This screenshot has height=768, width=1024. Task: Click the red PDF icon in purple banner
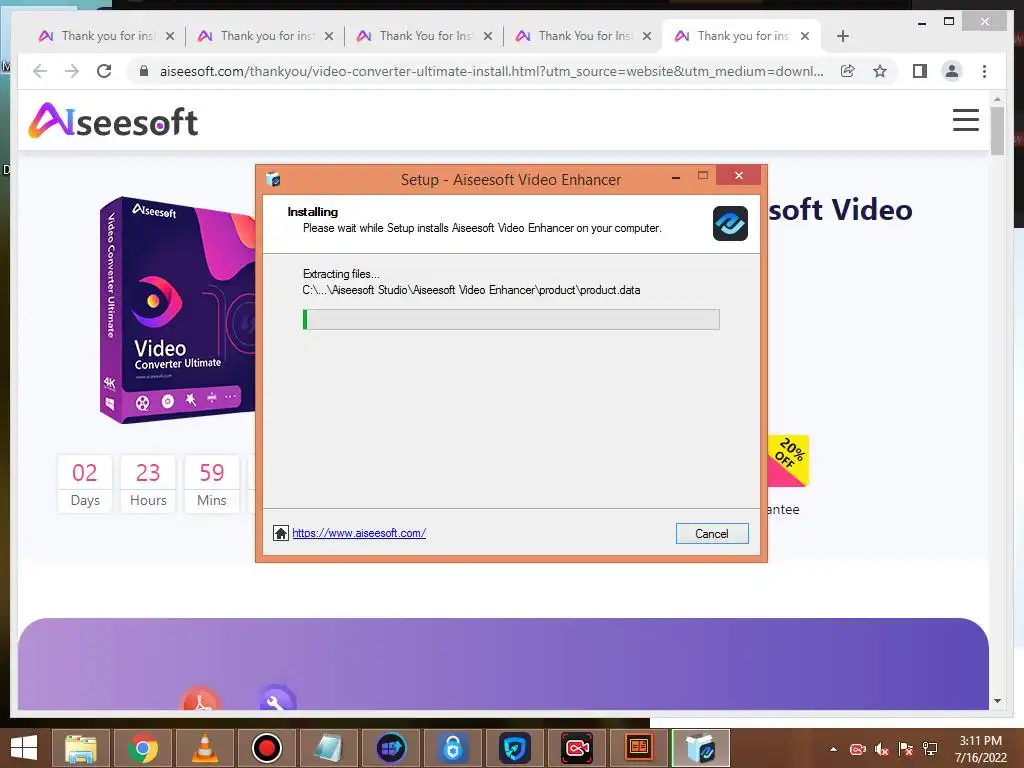(x=200, y=697)
